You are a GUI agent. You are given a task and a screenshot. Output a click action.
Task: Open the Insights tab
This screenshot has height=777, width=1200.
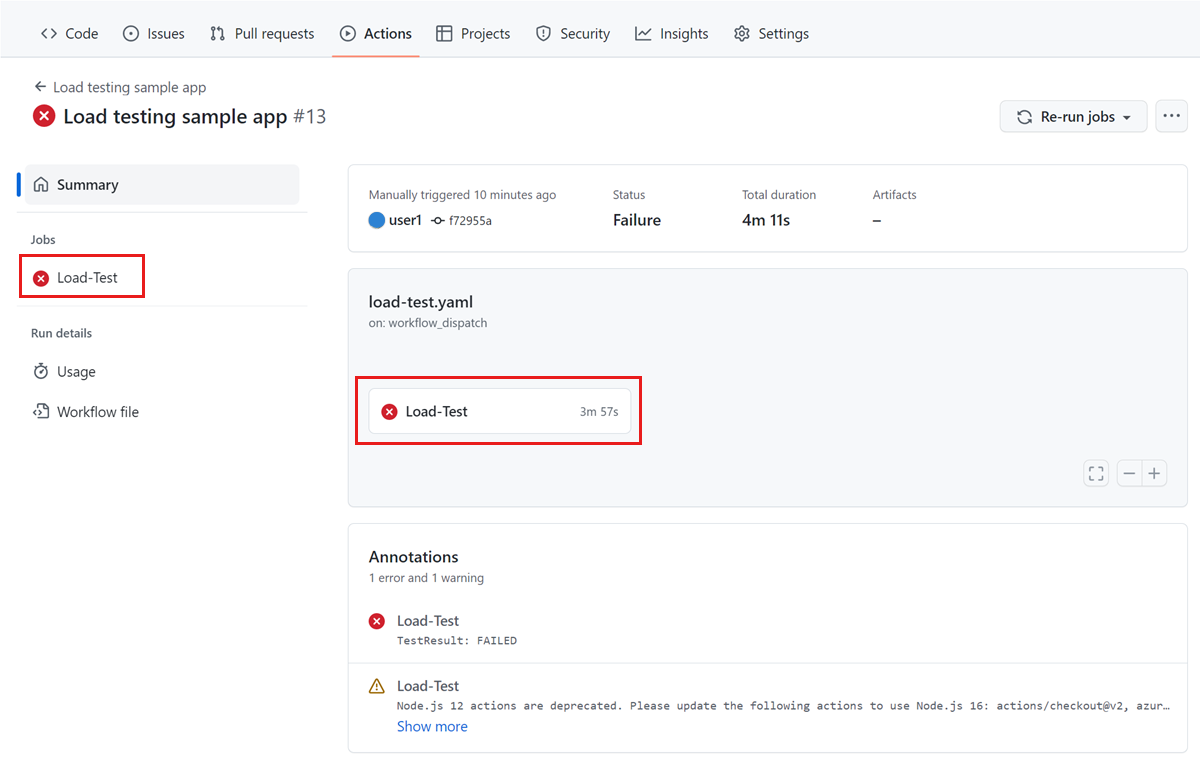point(672,33)
